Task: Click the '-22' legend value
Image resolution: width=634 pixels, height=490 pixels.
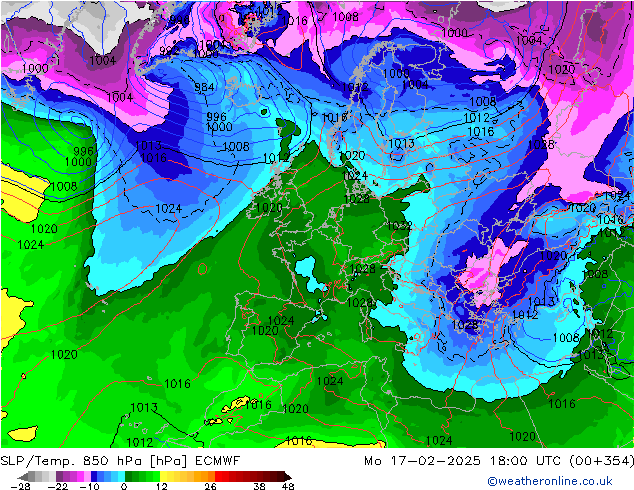Action: 58,486
